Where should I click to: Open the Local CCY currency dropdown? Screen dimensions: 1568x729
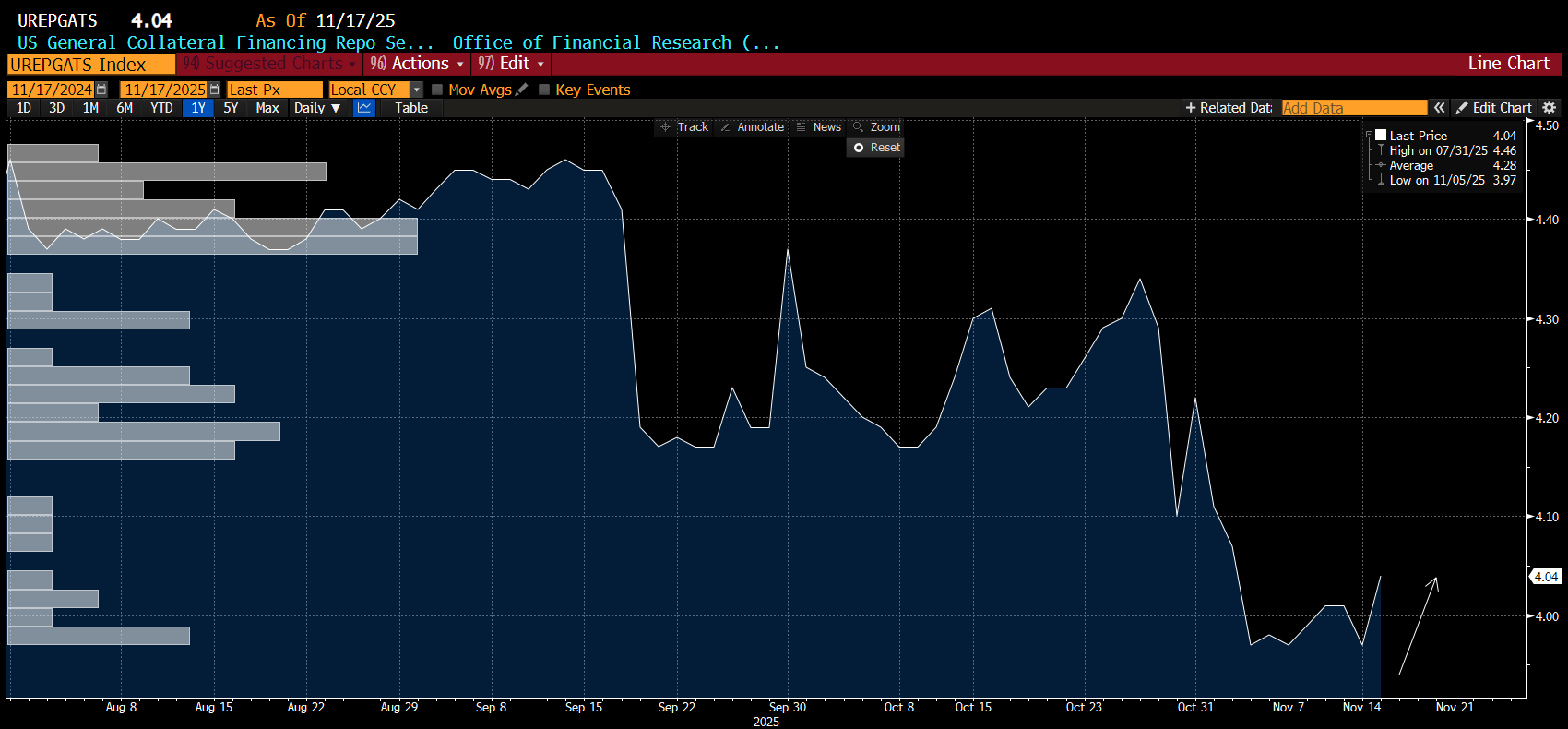pyautogui.click(x=416, y=90)
